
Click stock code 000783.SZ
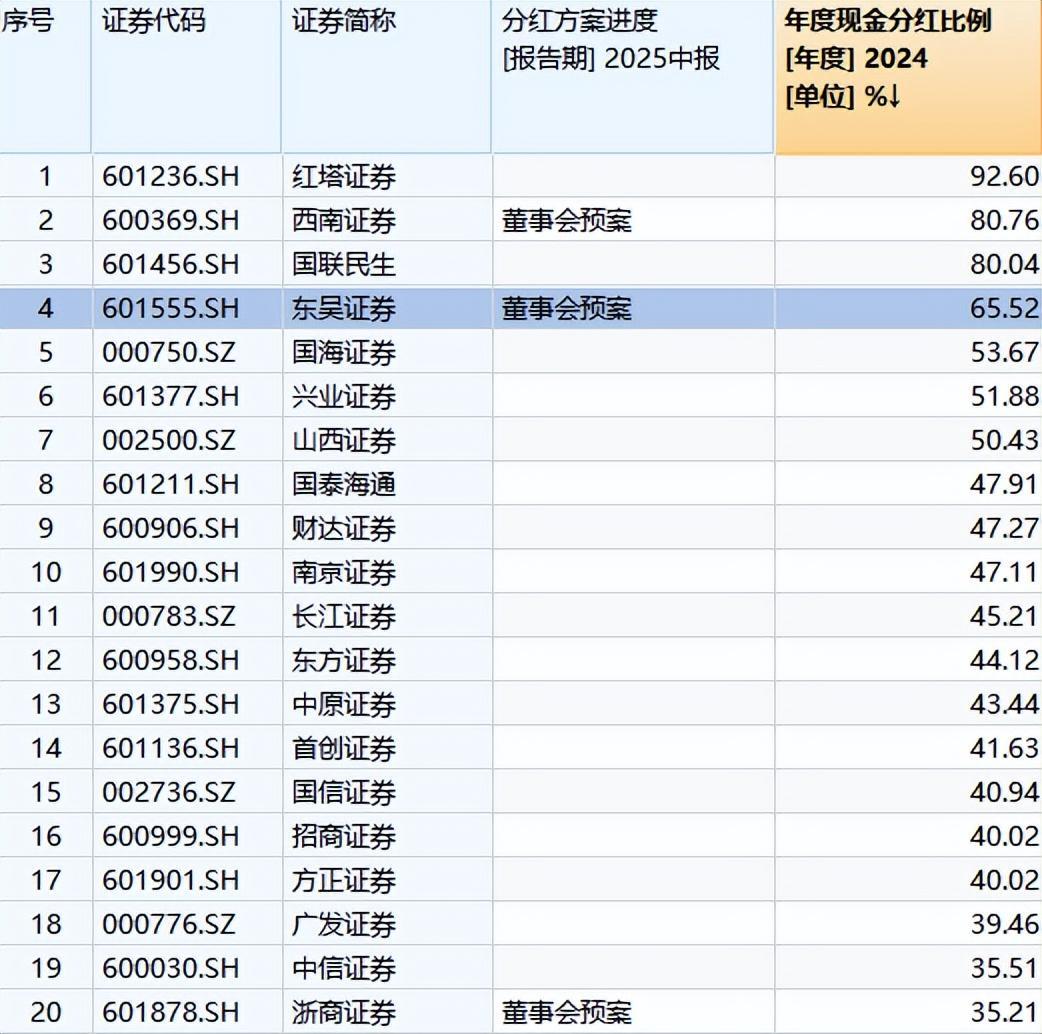tap(169, 616)
